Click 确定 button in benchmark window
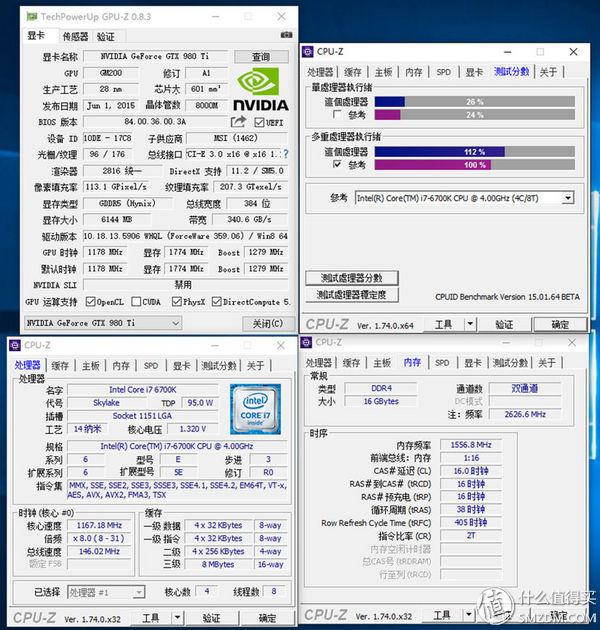 560,324
